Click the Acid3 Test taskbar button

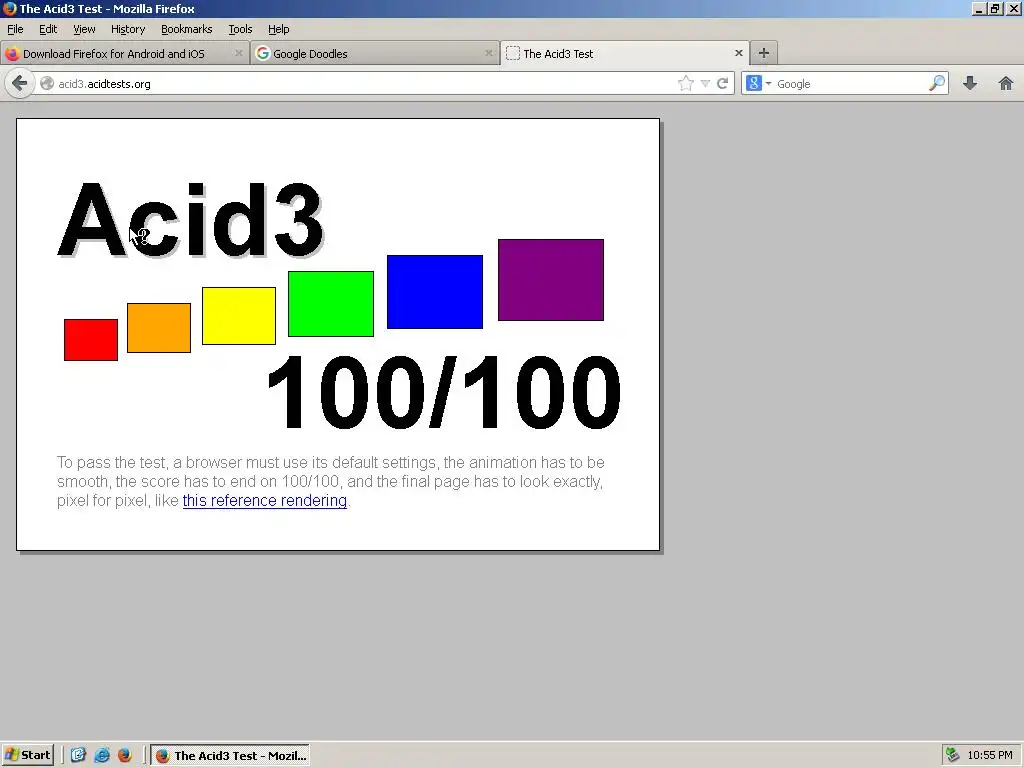(230, 755)
